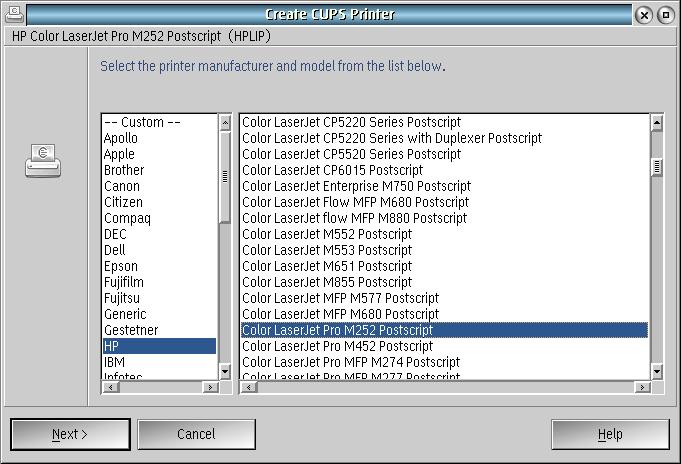Viewport: 681px width, 464px height.
Task: Click the model list's scroll left arrow
Action: (249, 387)
